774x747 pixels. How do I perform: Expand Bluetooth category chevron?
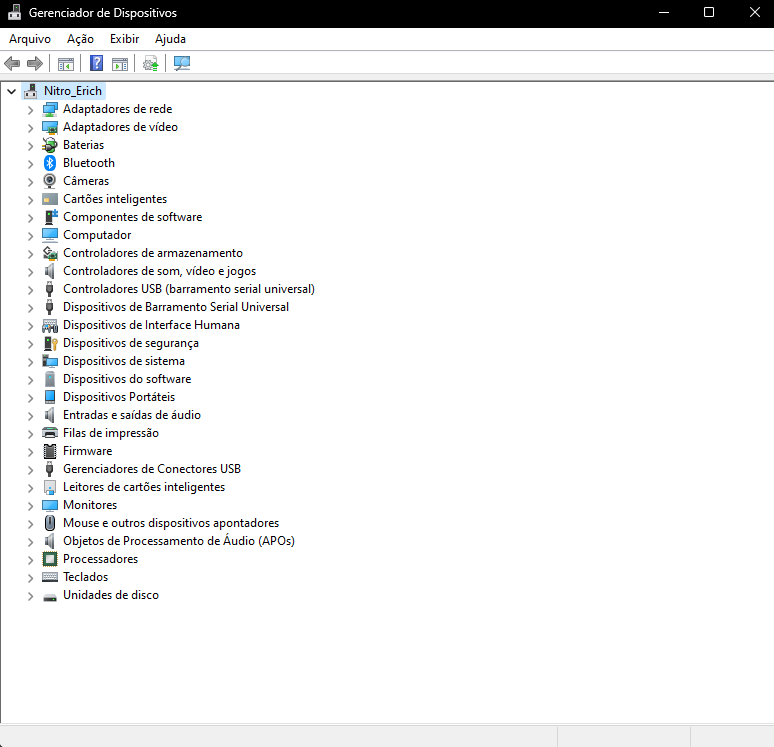click(x=31, y=163)
